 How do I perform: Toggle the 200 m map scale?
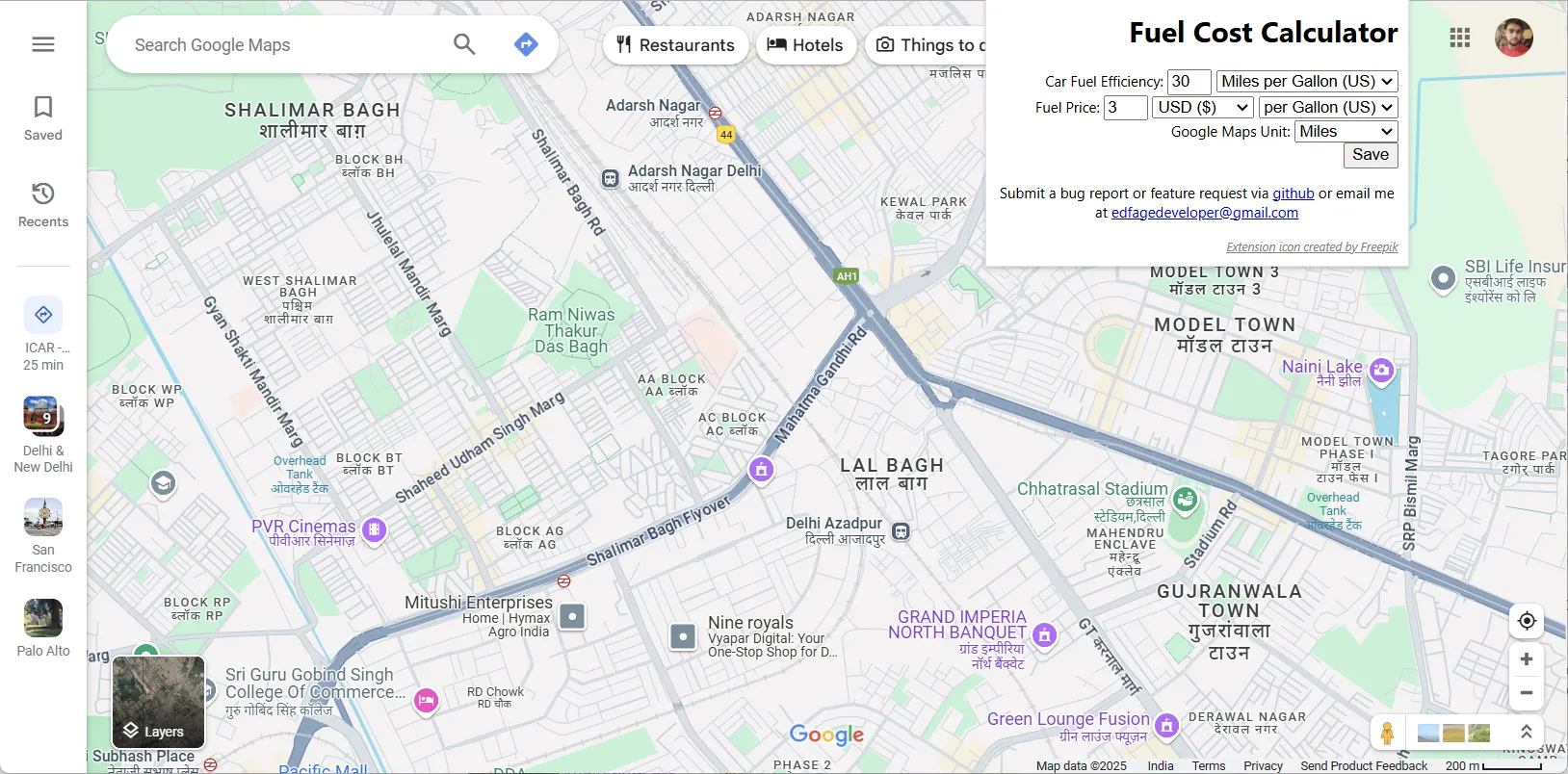tap(1493, 766)
